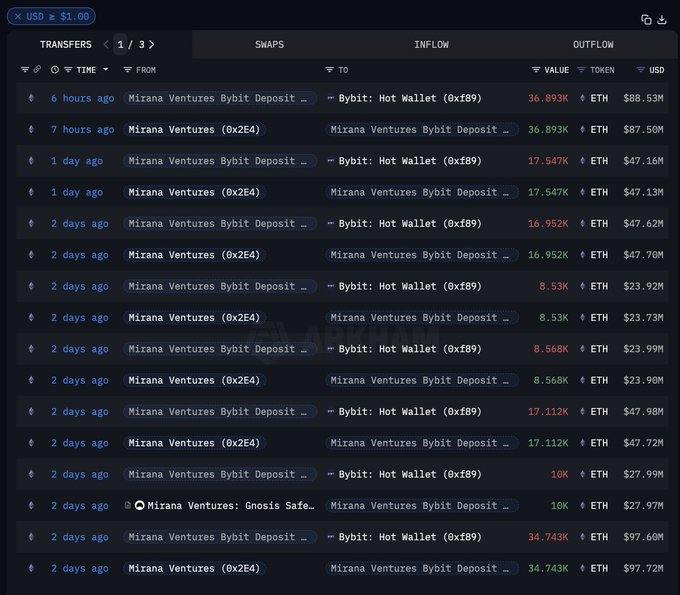
Task: Click the $47.70M USD amount
Action: point(643,255)
